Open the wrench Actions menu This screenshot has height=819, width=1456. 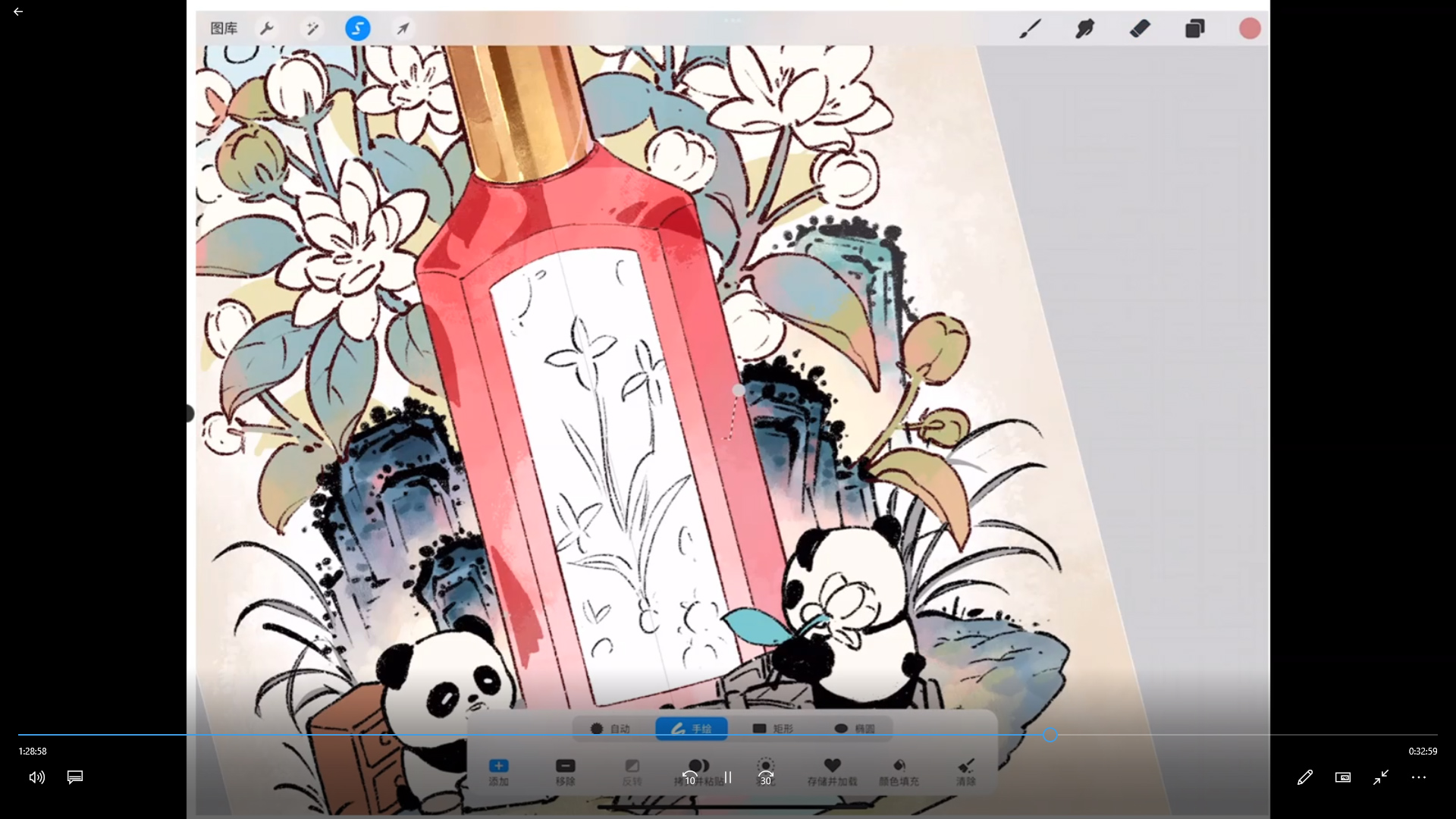pyautogui.click(x=266, y=29)
